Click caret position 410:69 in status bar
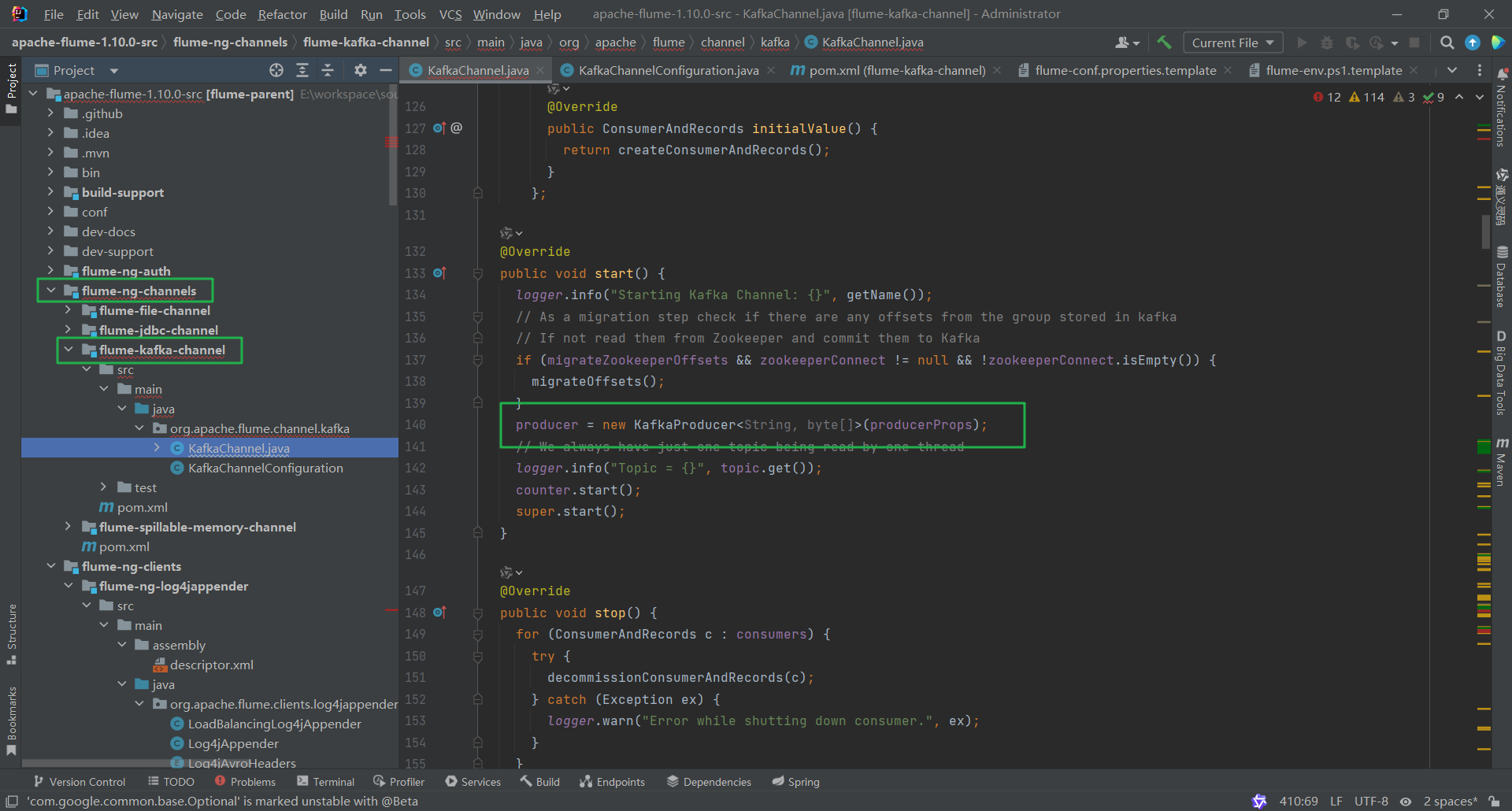 click(x=1299, y=801)
